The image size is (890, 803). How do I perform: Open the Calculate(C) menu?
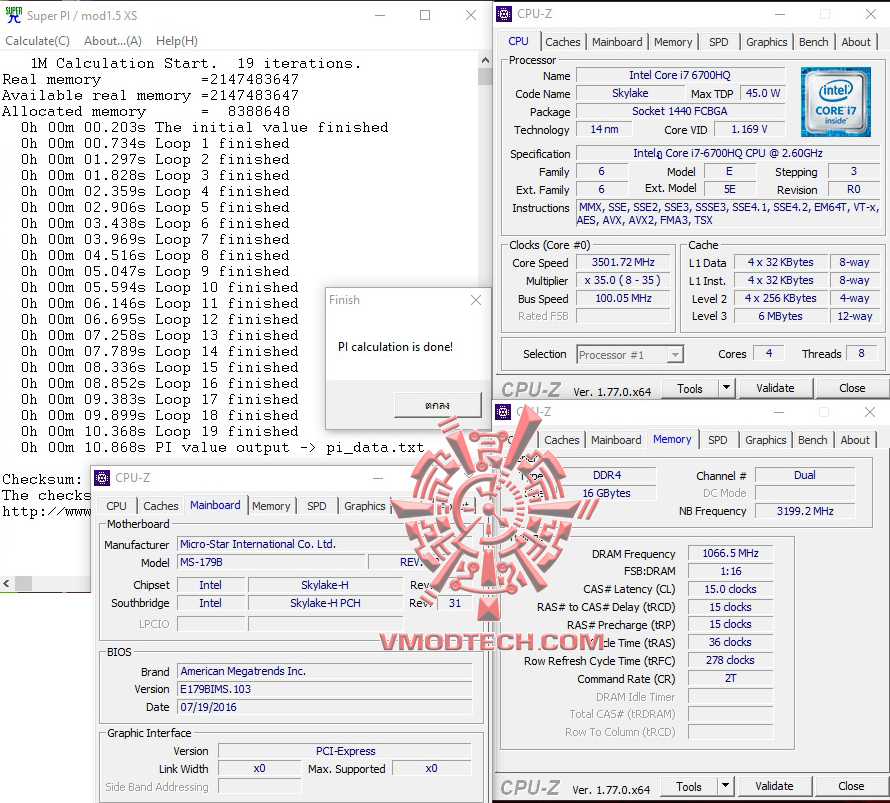pyautogui.click(x=37, y=41)
